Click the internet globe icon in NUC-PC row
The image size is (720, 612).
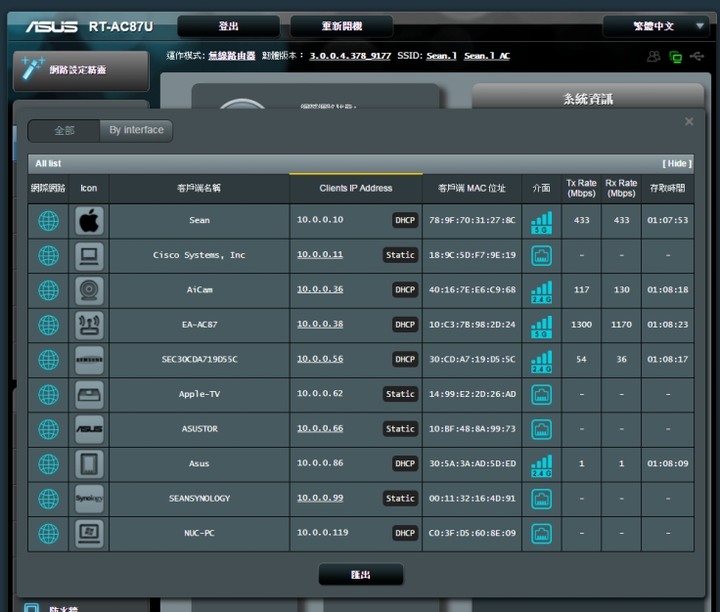[48, 533]
